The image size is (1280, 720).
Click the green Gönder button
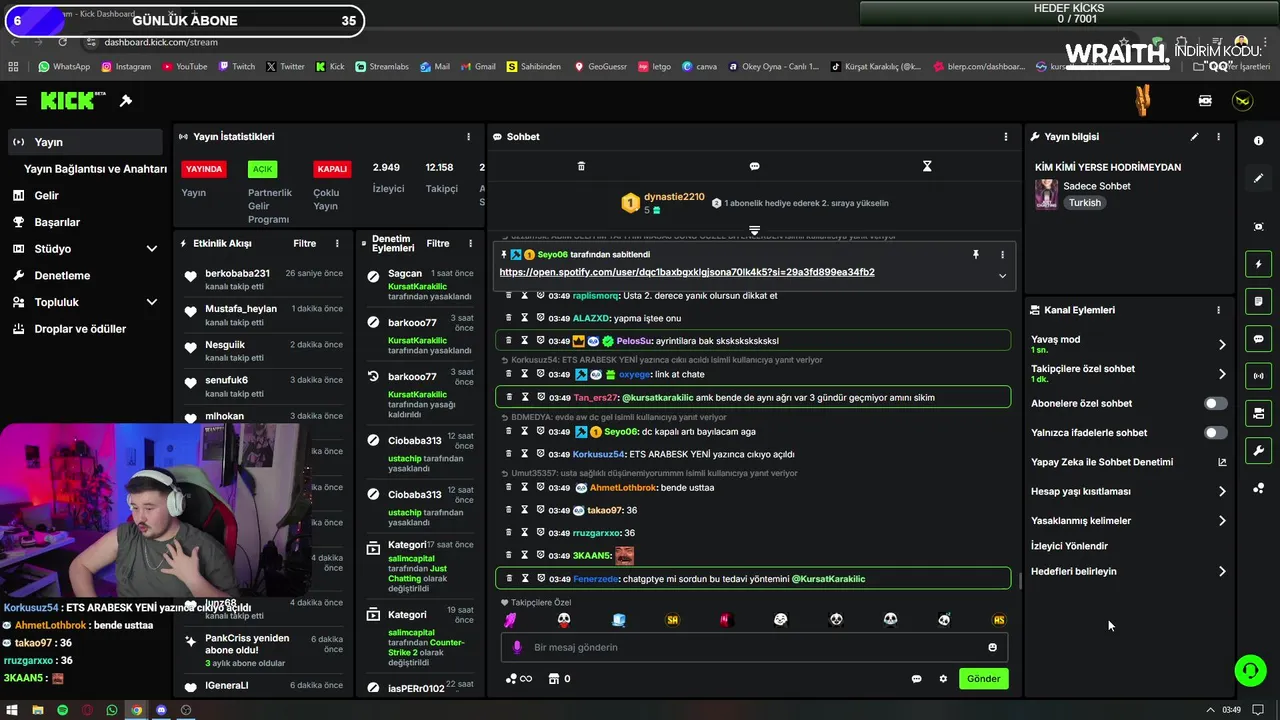point(983,679)
